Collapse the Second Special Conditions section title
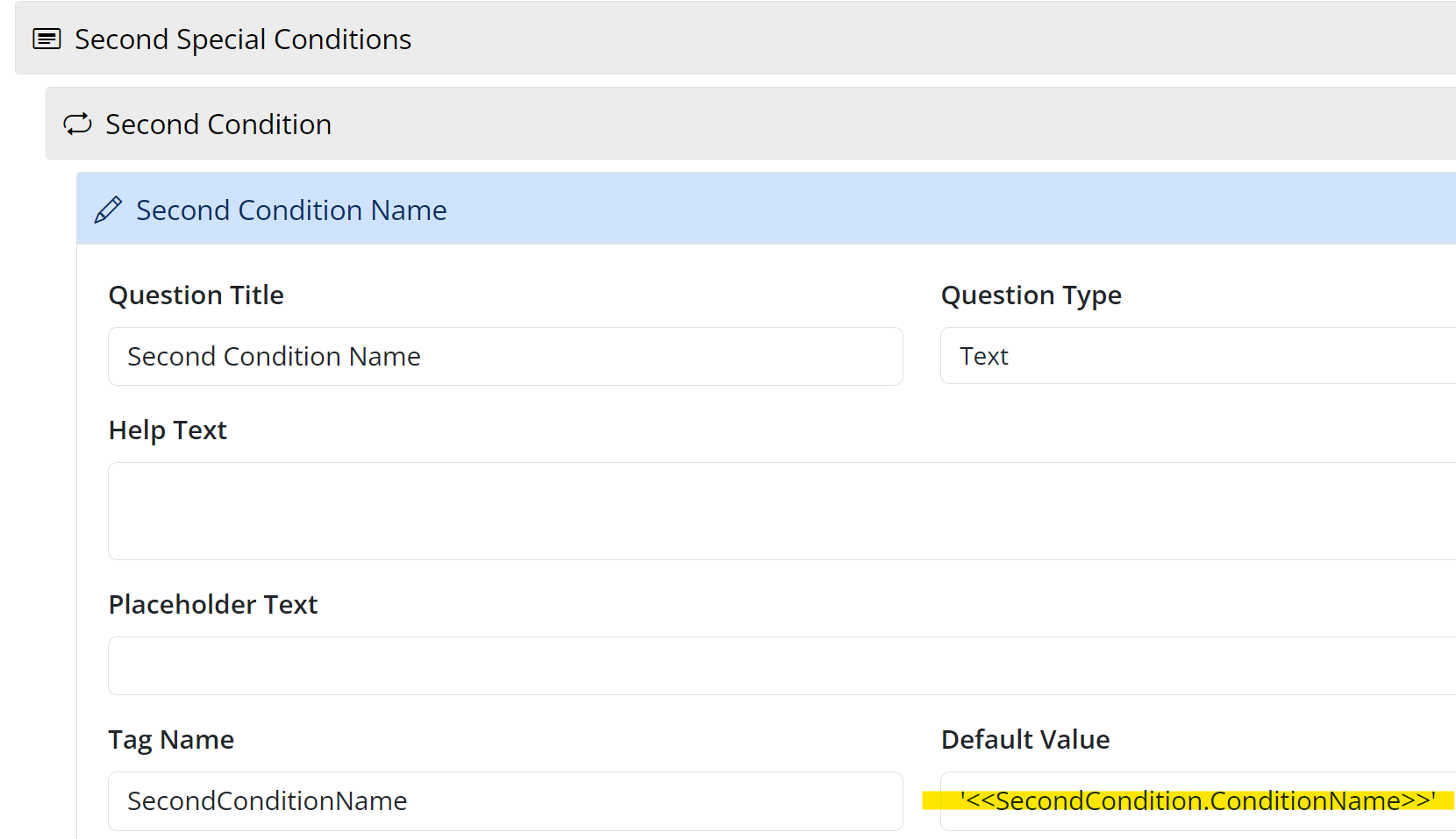 tap(243, 39)
